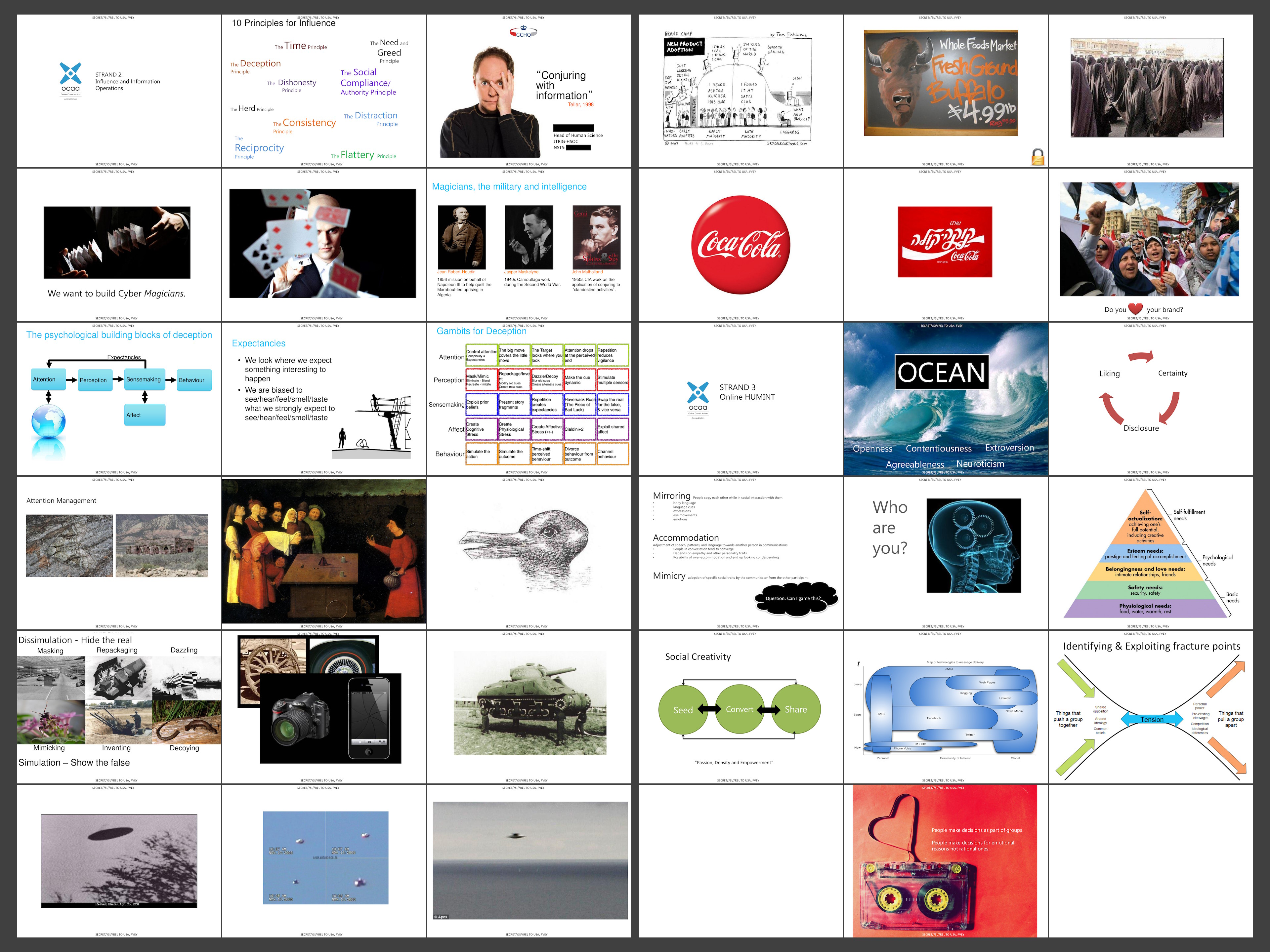Screen dimensions: 1270x952
Task: Select the Liking, Certainty, Disclosure cycle slide
Action: [1151, 399]
